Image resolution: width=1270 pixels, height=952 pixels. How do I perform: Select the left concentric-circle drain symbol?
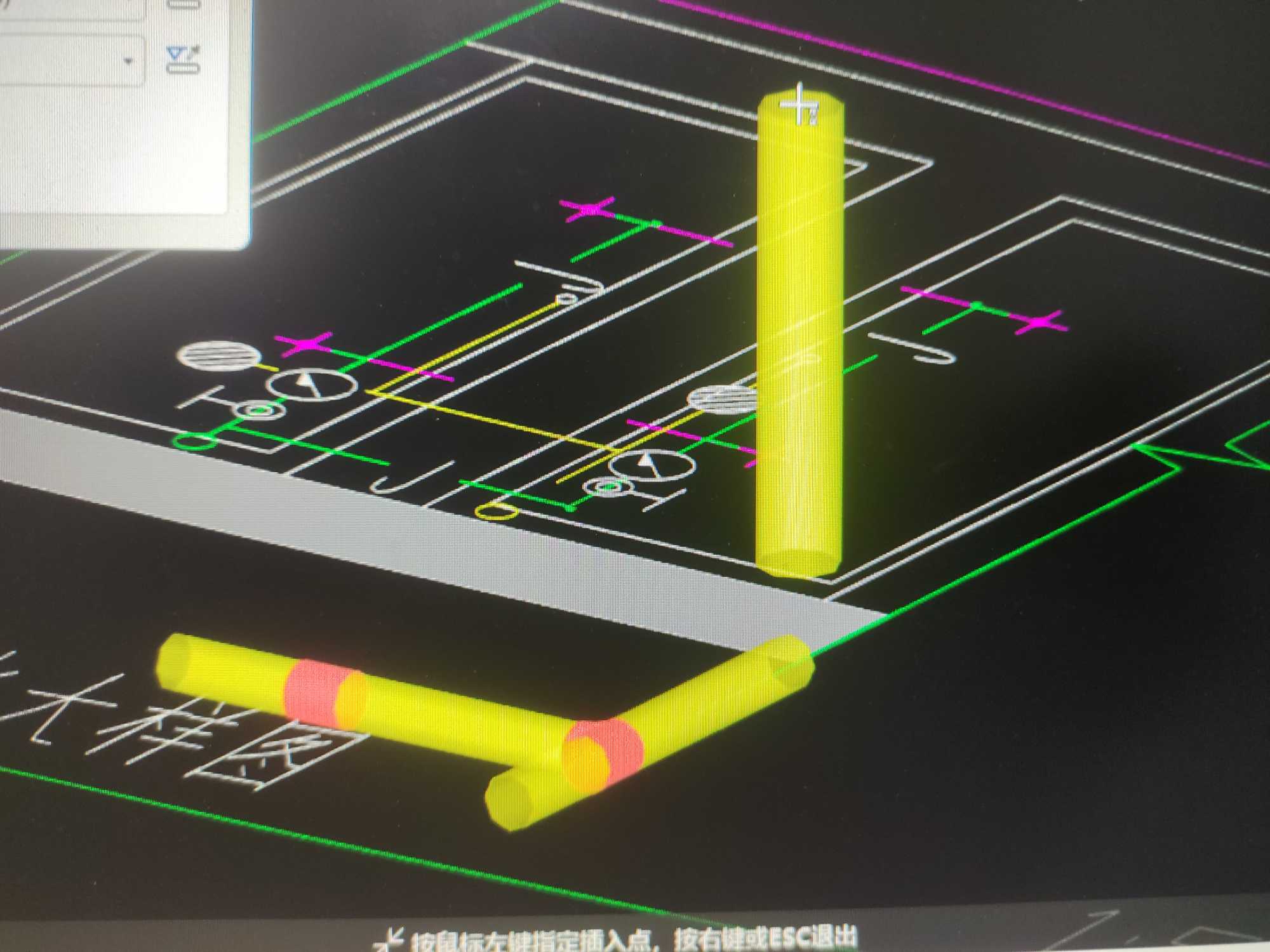(x=259, y=411)
